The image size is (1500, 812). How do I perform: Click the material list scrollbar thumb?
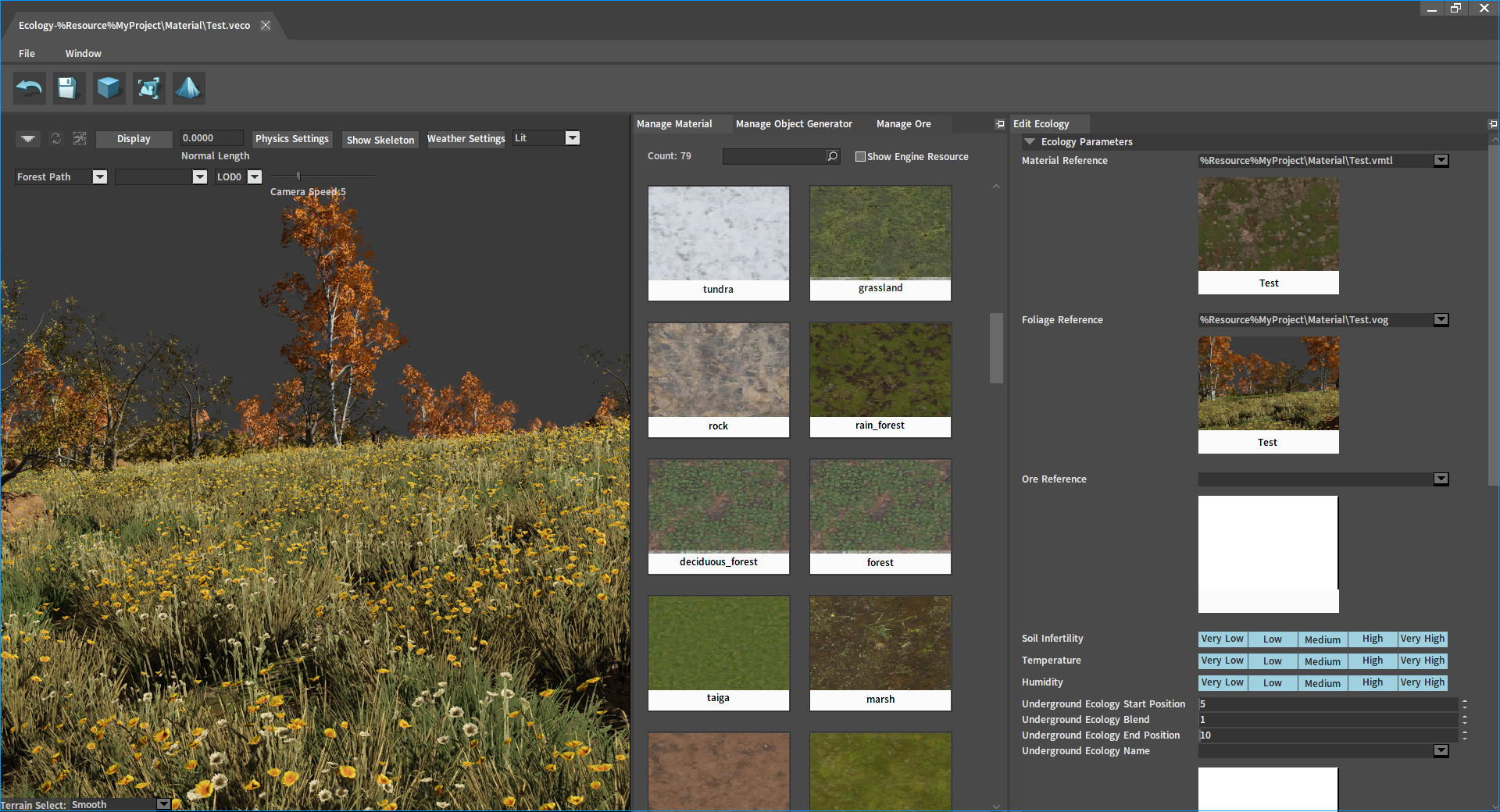point(996,348)
